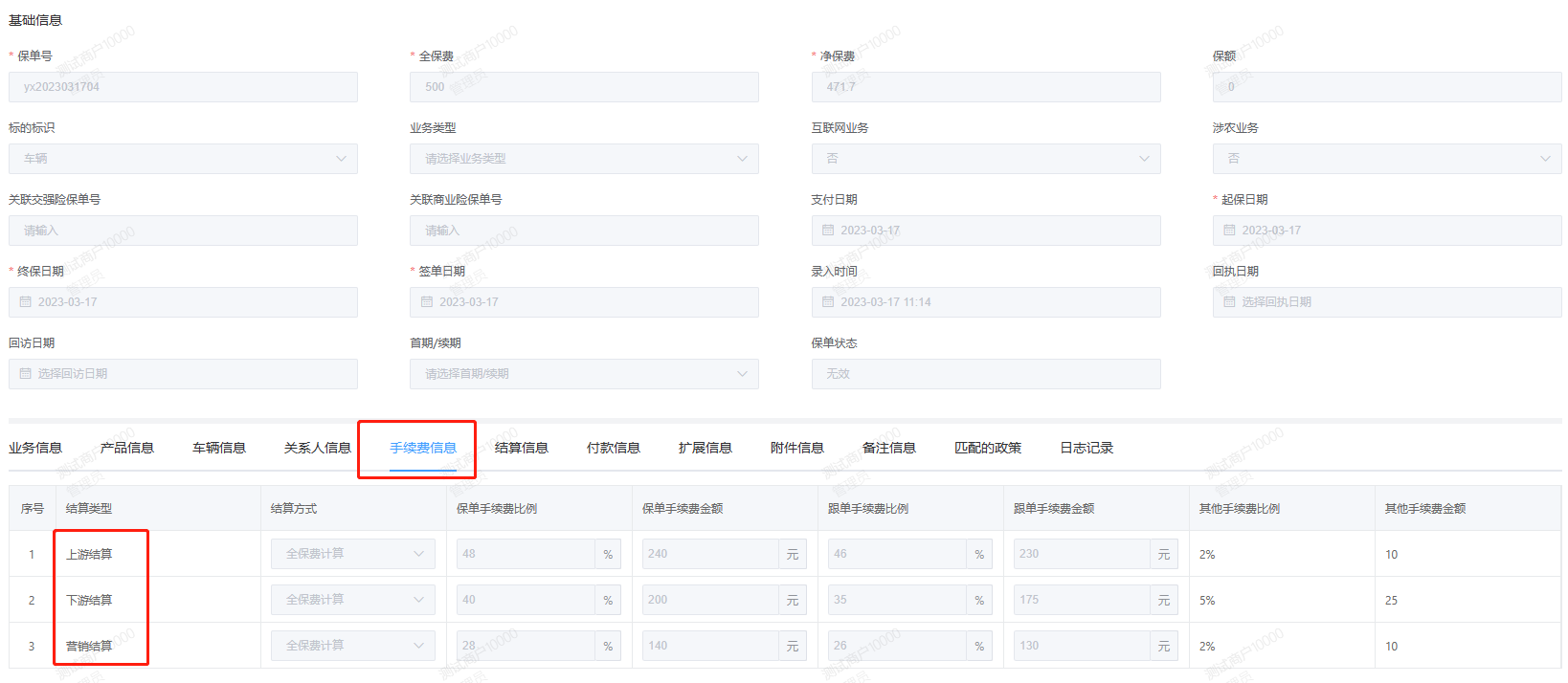
Task: Click the 关联交强险保单号 input field
Action: (x=183, y=231)
